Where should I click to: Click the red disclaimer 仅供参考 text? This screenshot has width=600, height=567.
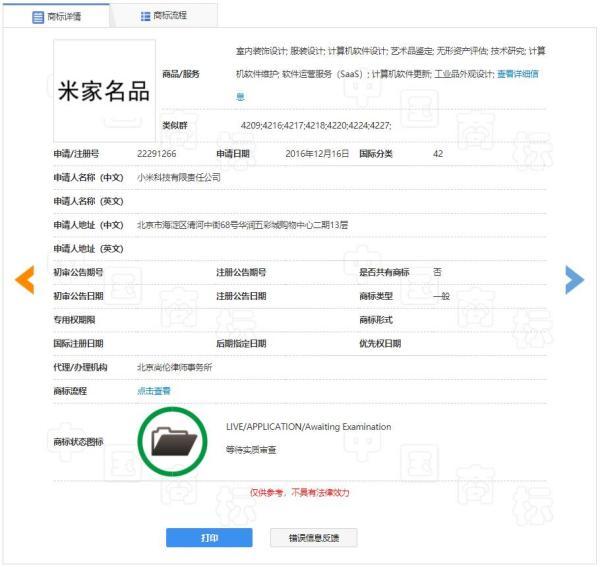click(x=300, y=492)
